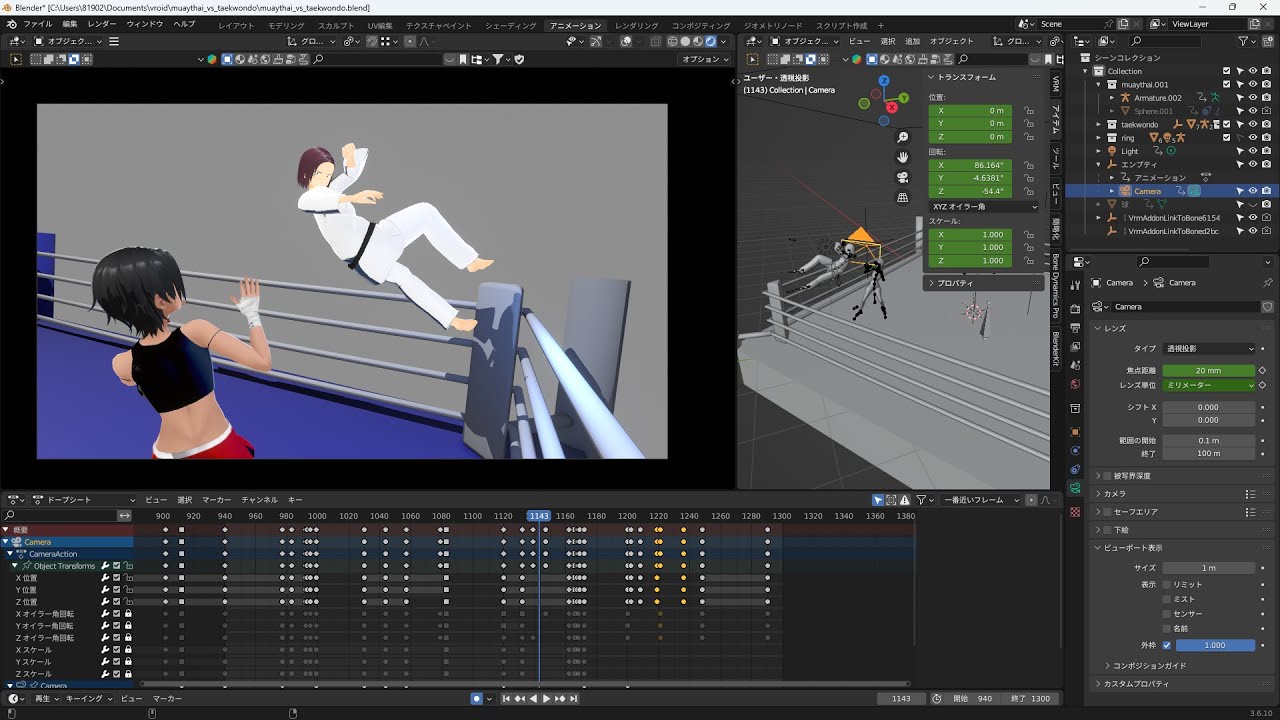Open the XYZ オイラー角 rotation mode dropdown

[x=985, y=207]
